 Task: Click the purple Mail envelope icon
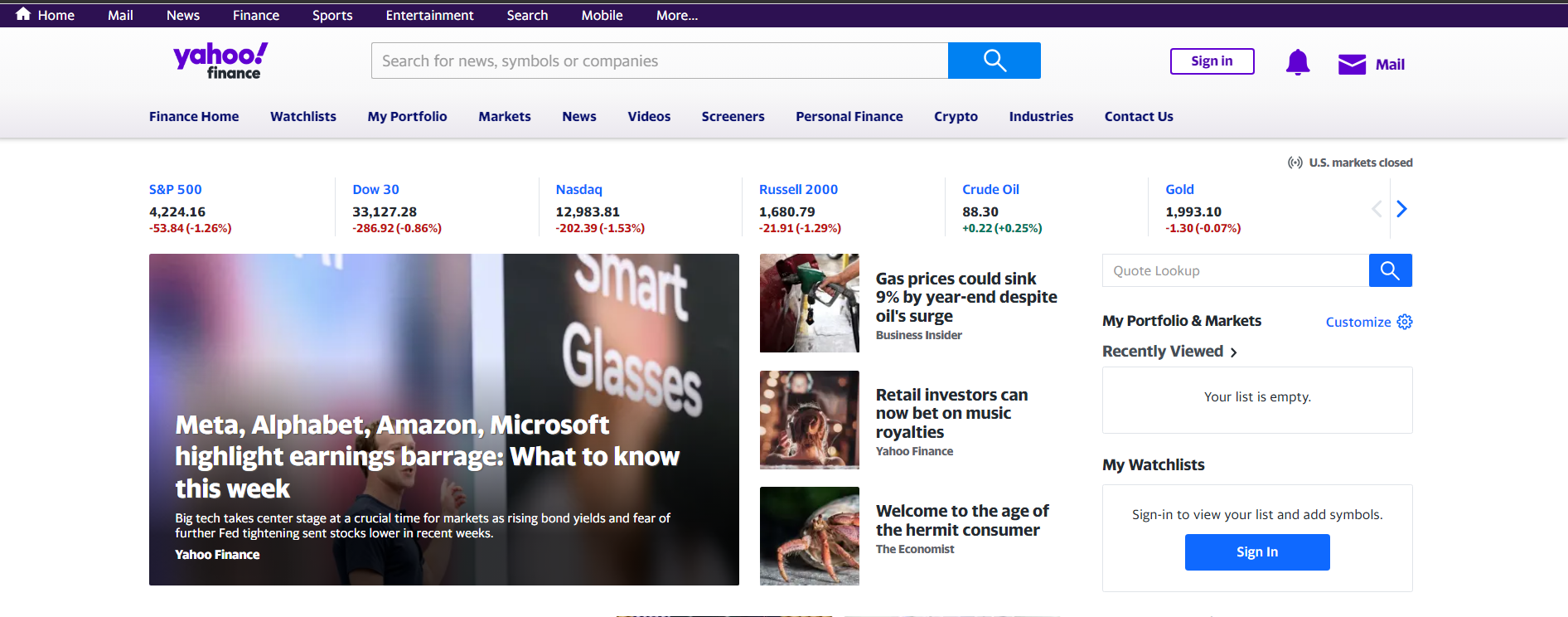(x=1352, y=64)
